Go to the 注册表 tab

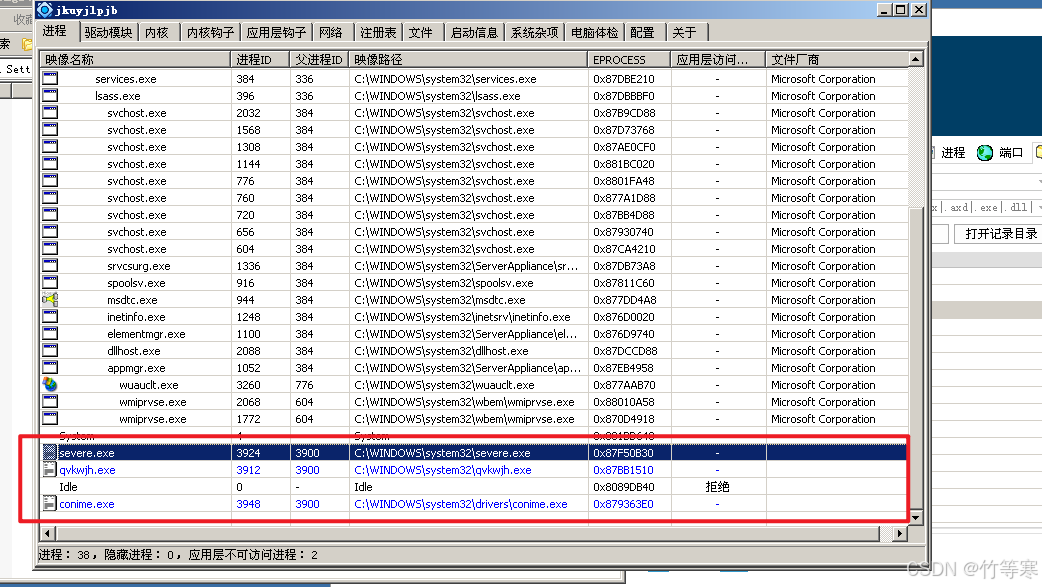click(378, 32)
